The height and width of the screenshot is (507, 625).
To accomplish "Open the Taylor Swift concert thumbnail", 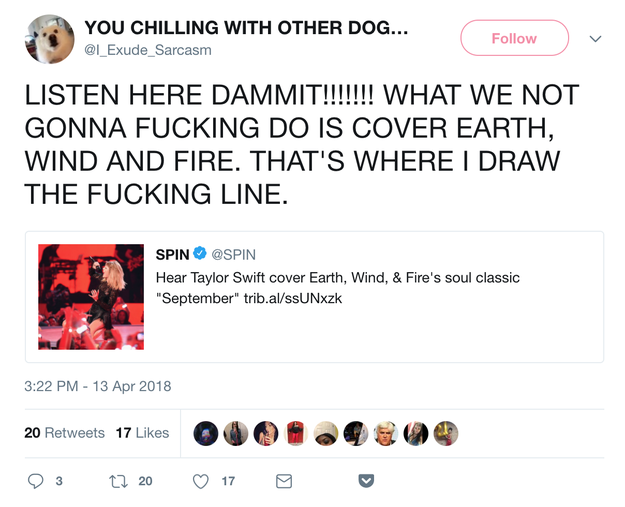I will pos(91,297).
